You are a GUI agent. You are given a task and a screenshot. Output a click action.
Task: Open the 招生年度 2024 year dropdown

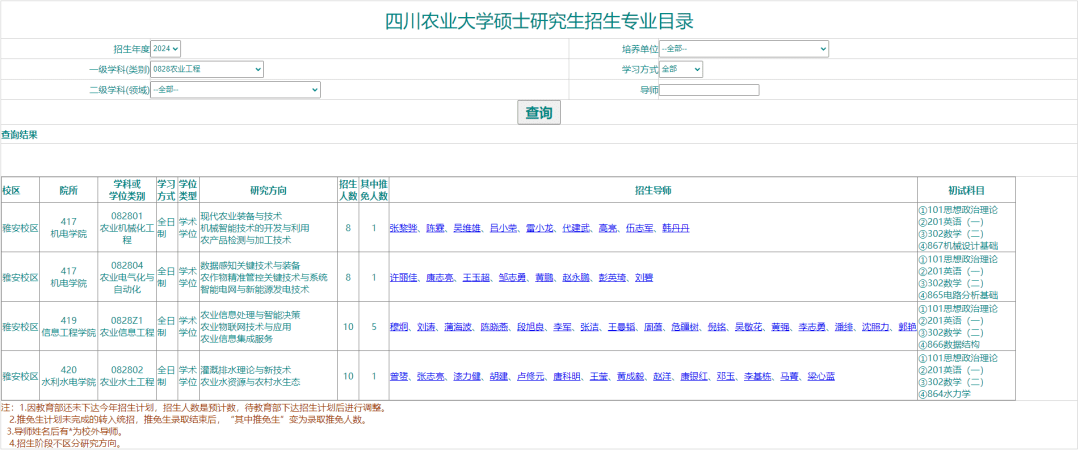click(x=165, y=49)
